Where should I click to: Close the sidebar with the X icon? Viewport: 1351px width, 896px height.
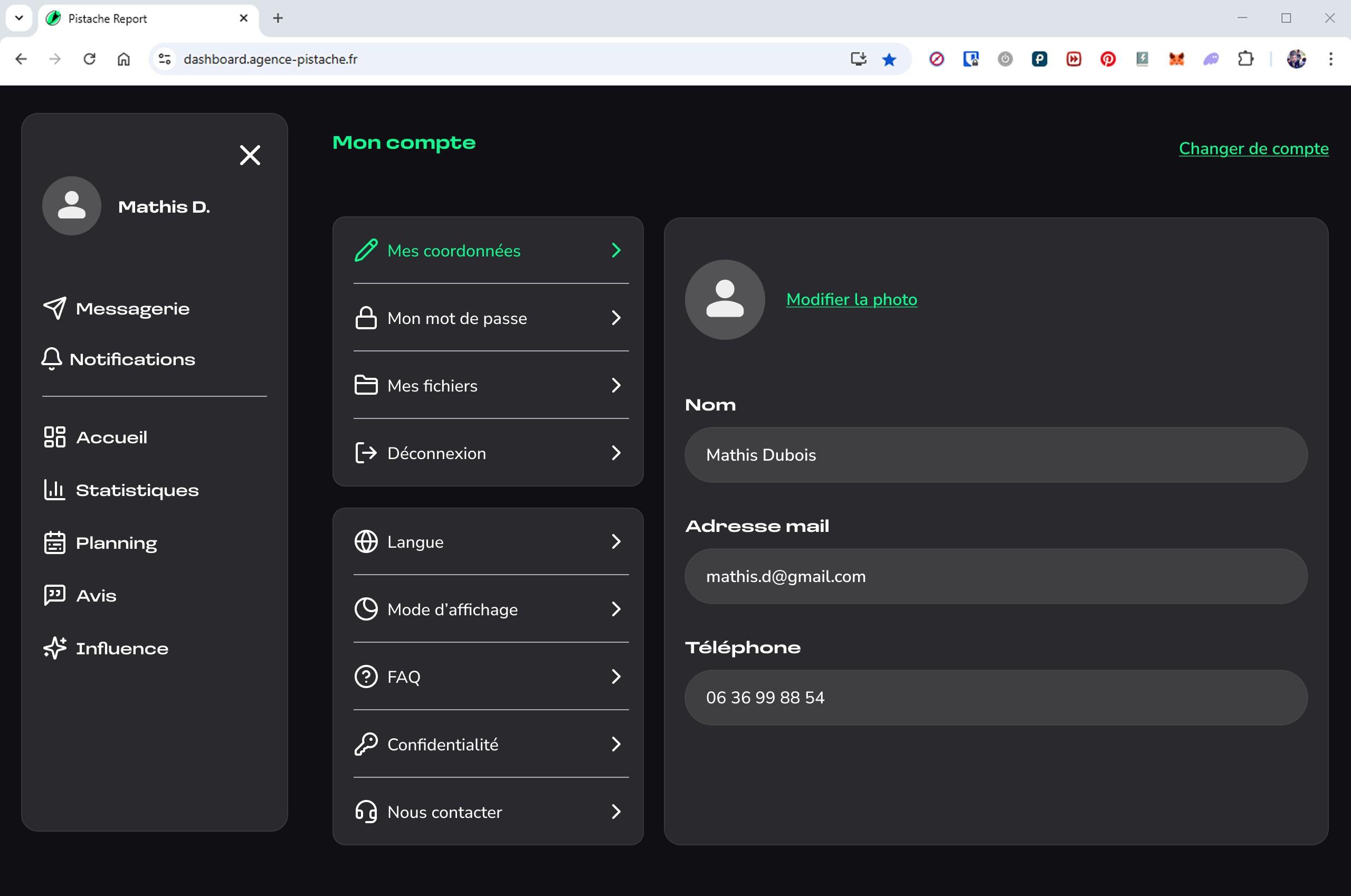pyautogui.click(x=250, y=155)
